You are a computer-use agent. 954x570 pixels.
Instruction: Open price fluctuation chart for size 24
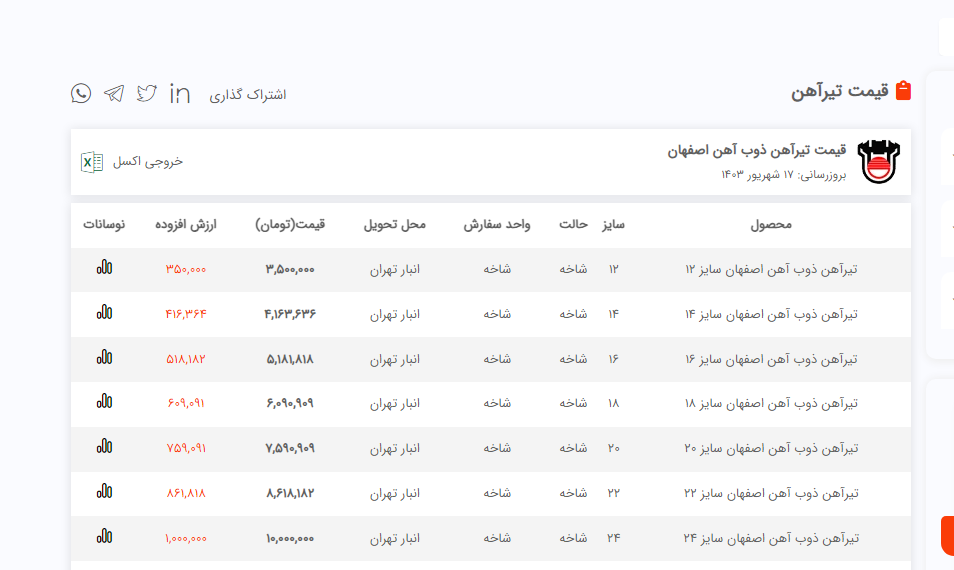(104, 537)
